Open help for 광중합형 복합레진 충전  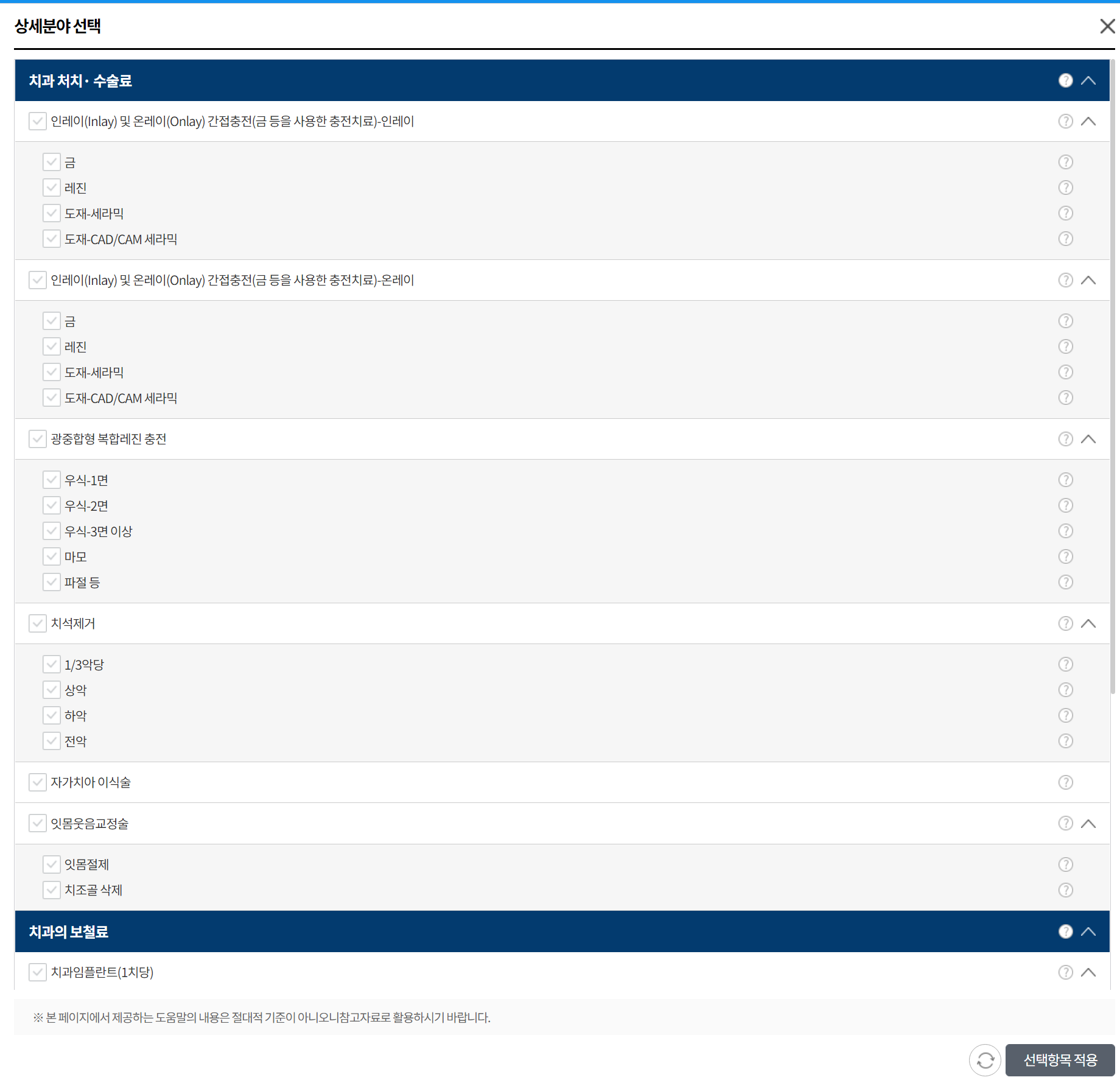click(1065, 439)
